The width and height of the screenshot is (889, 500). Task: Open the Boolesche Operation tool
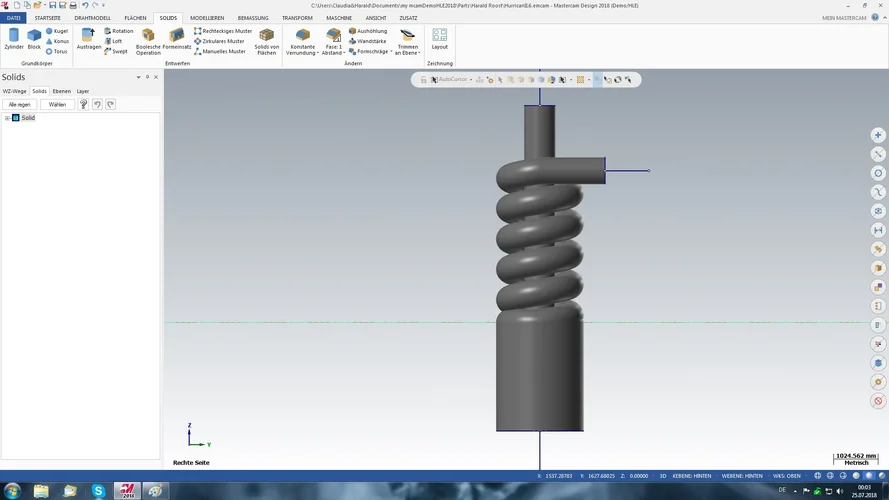click(148, 40)
